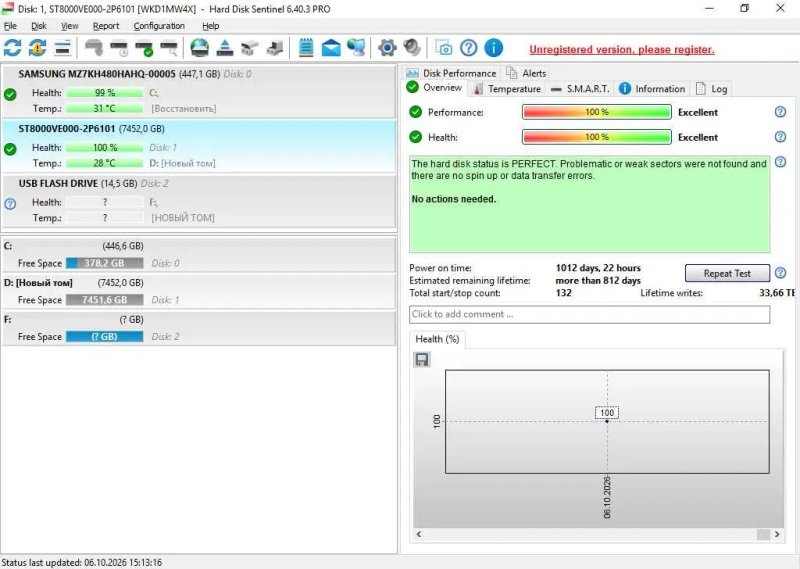Click the camera screenshot toolbar icon
Screen dimensions: 800x569
(443, 48)
